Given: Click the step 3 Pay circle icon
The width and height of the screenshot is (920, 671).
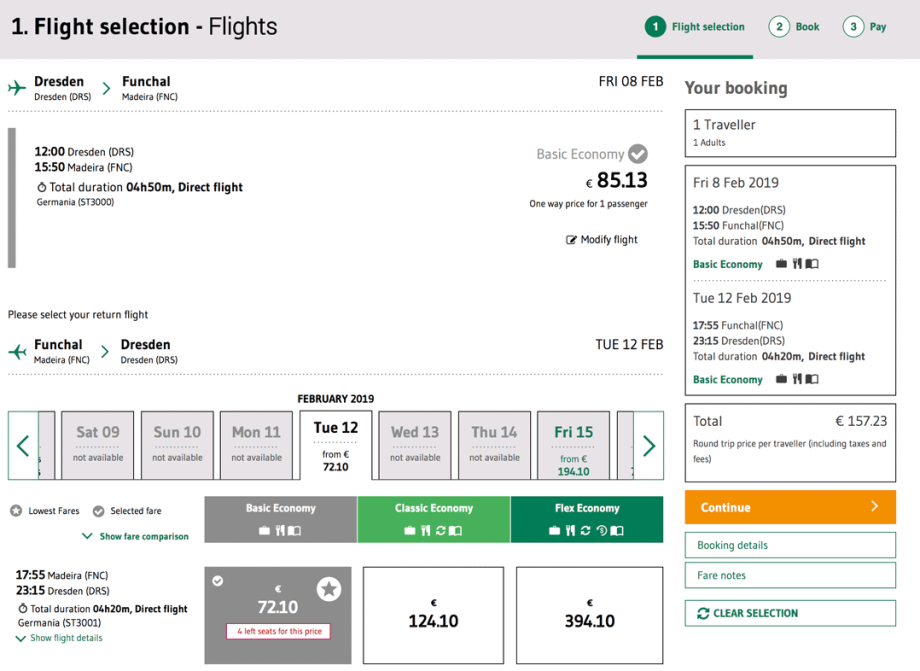Looking at the screenshot, I should click(852, 27).
